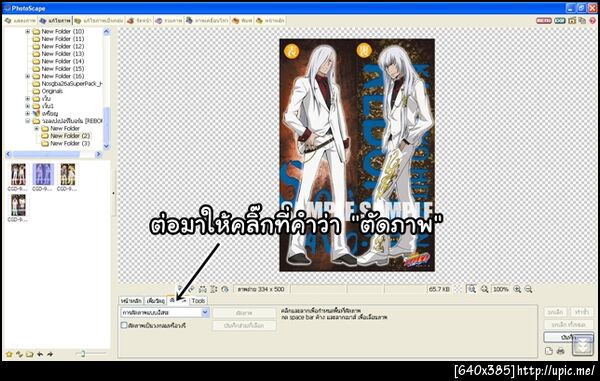The width and height of the screenshot is (600, 381).
Task: Click the refresh icon beside the star
Action: coord(19,354)
